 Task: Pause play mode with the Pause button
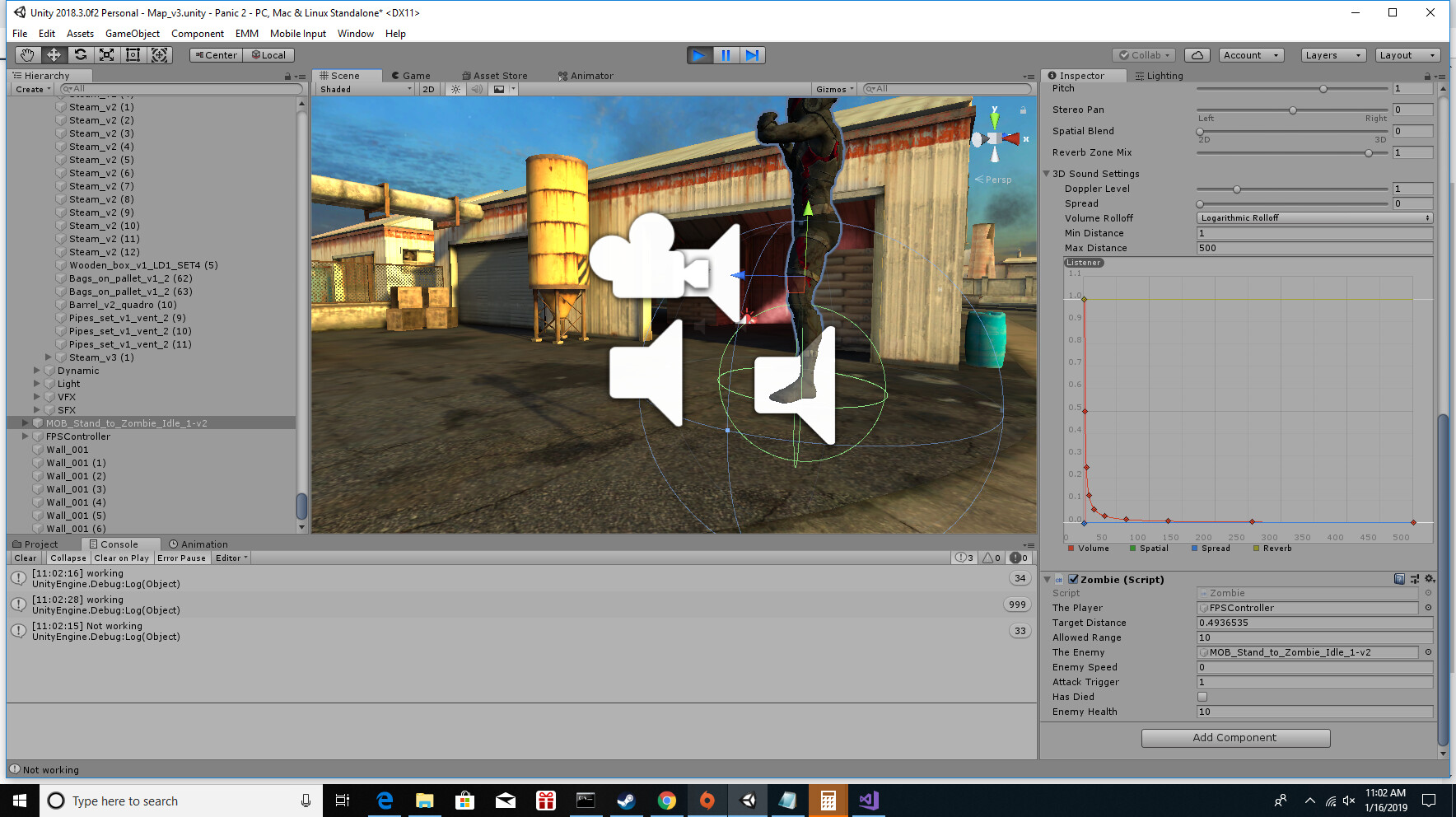coord(726,54)
